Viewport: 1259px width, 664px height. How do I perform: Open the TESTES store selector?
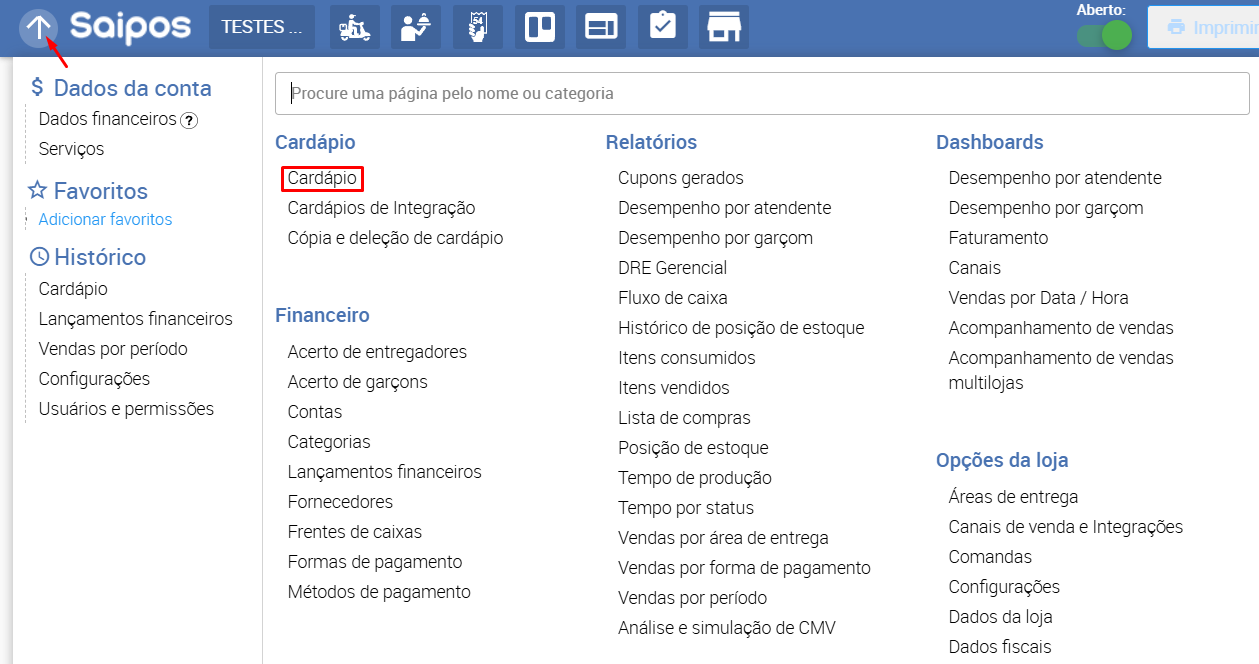[261, 27]
